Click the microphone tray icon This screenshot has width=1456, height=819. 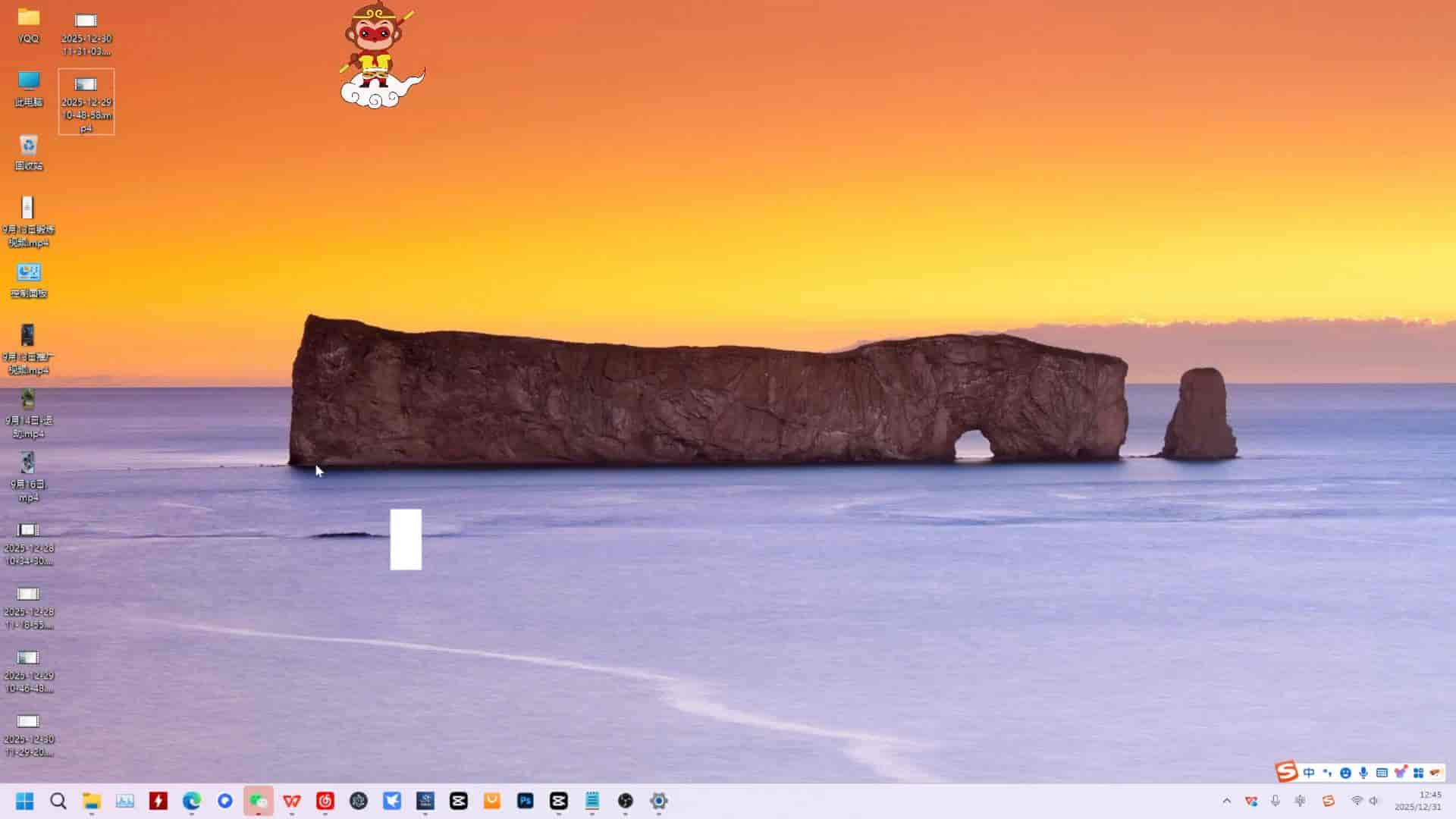pyautogui.click(x=1276, y=801)
